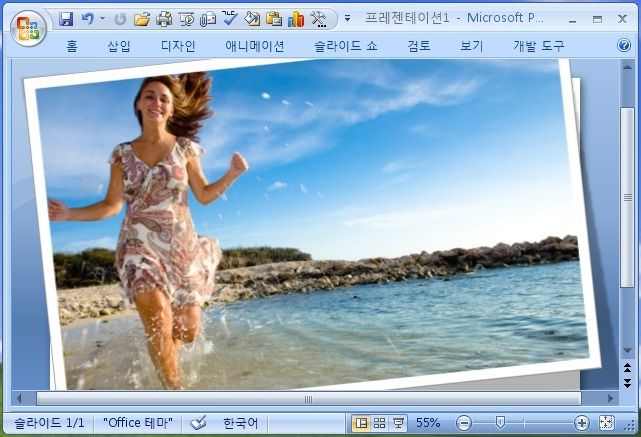Click the hammer and wrench tools icon
This screenshot has width=641, height=437.
coord(318,19)
